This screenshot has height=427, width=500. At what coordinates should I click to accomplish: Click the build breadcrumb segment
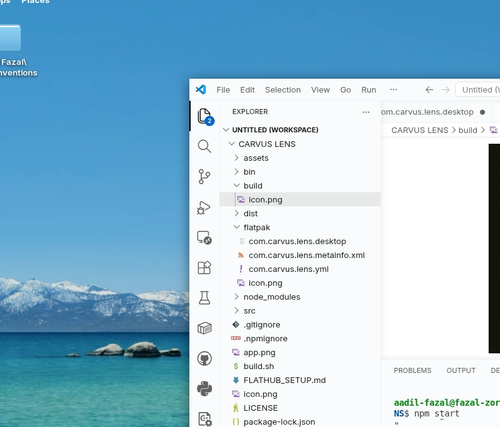pos(468,130)
